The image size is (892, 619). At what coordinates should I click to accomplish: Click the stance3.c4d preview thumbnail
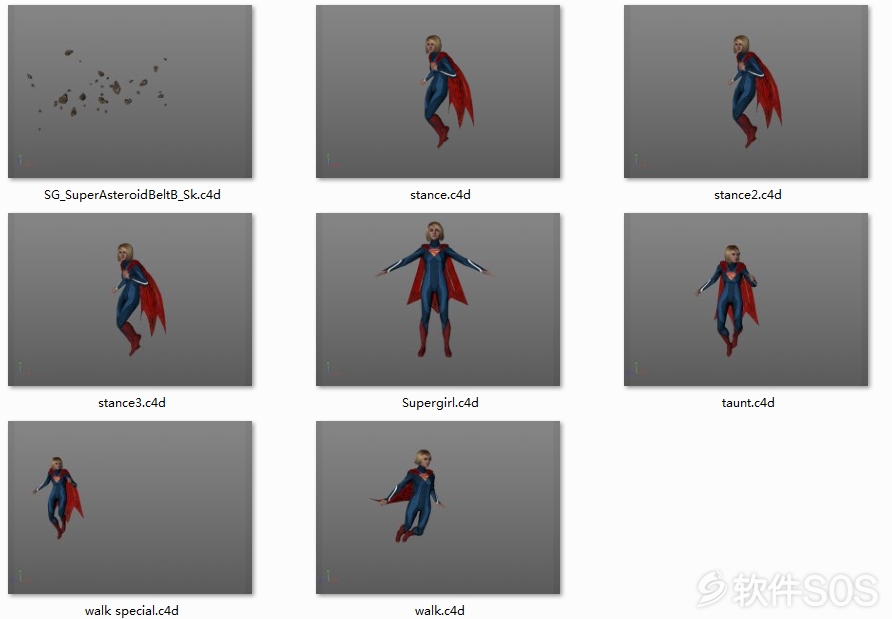[x=130, y=300]
